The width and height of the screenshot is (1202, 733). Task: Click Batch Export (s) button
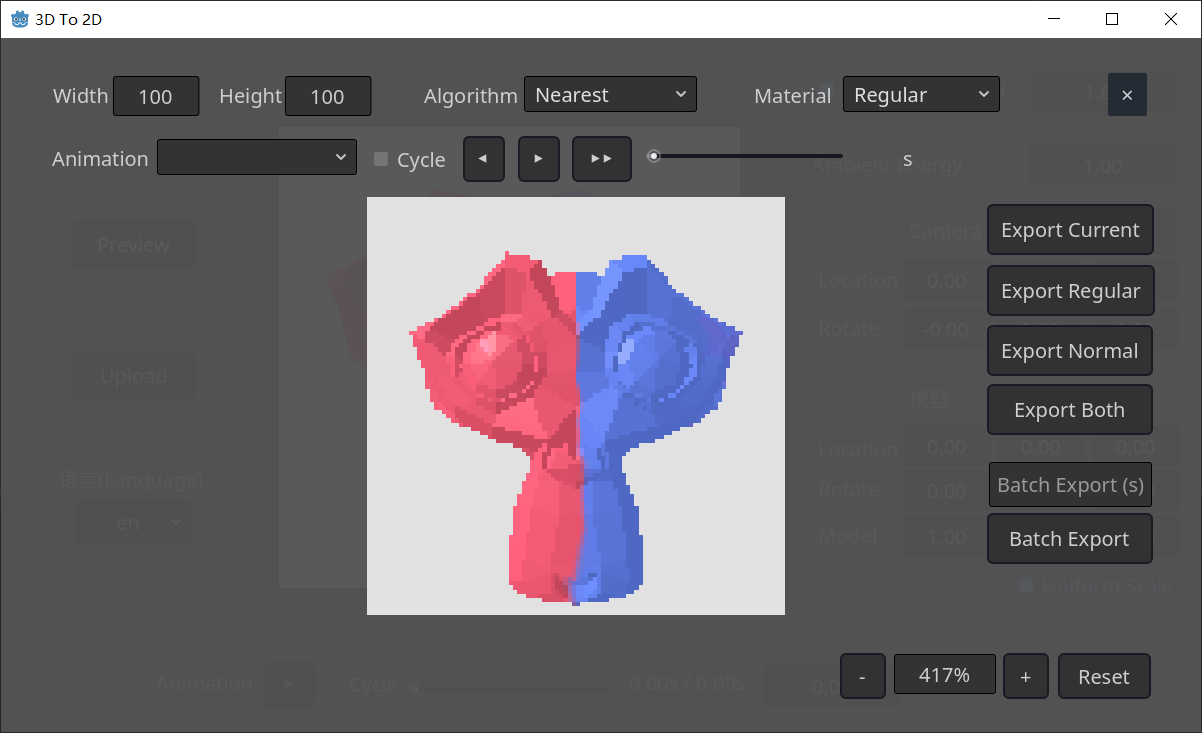click(x=1070, y=485)
